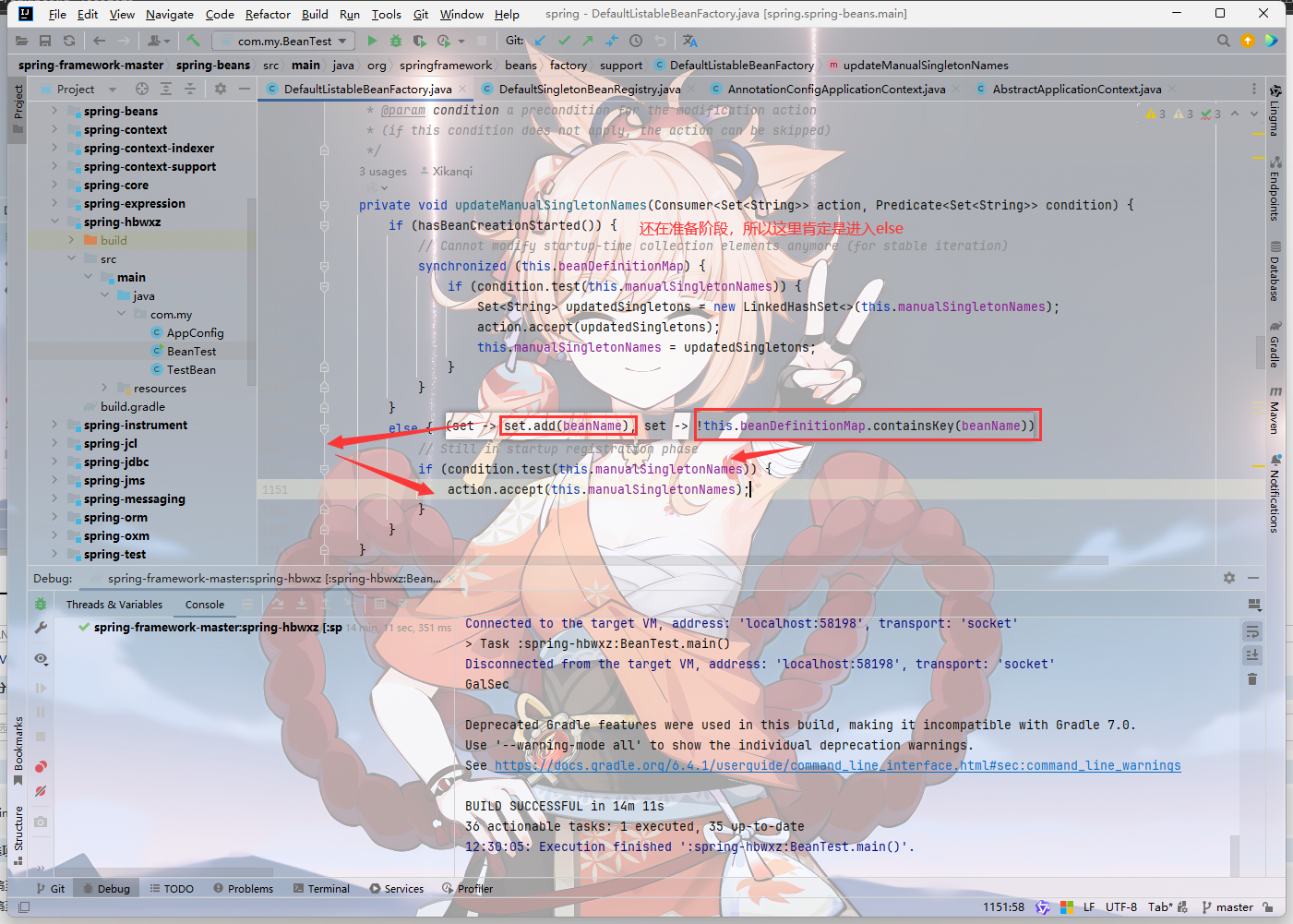This screenshot has height=924, width=1293.
Task: Switch to Threads & Variables tab
Action: pos(114,605)
